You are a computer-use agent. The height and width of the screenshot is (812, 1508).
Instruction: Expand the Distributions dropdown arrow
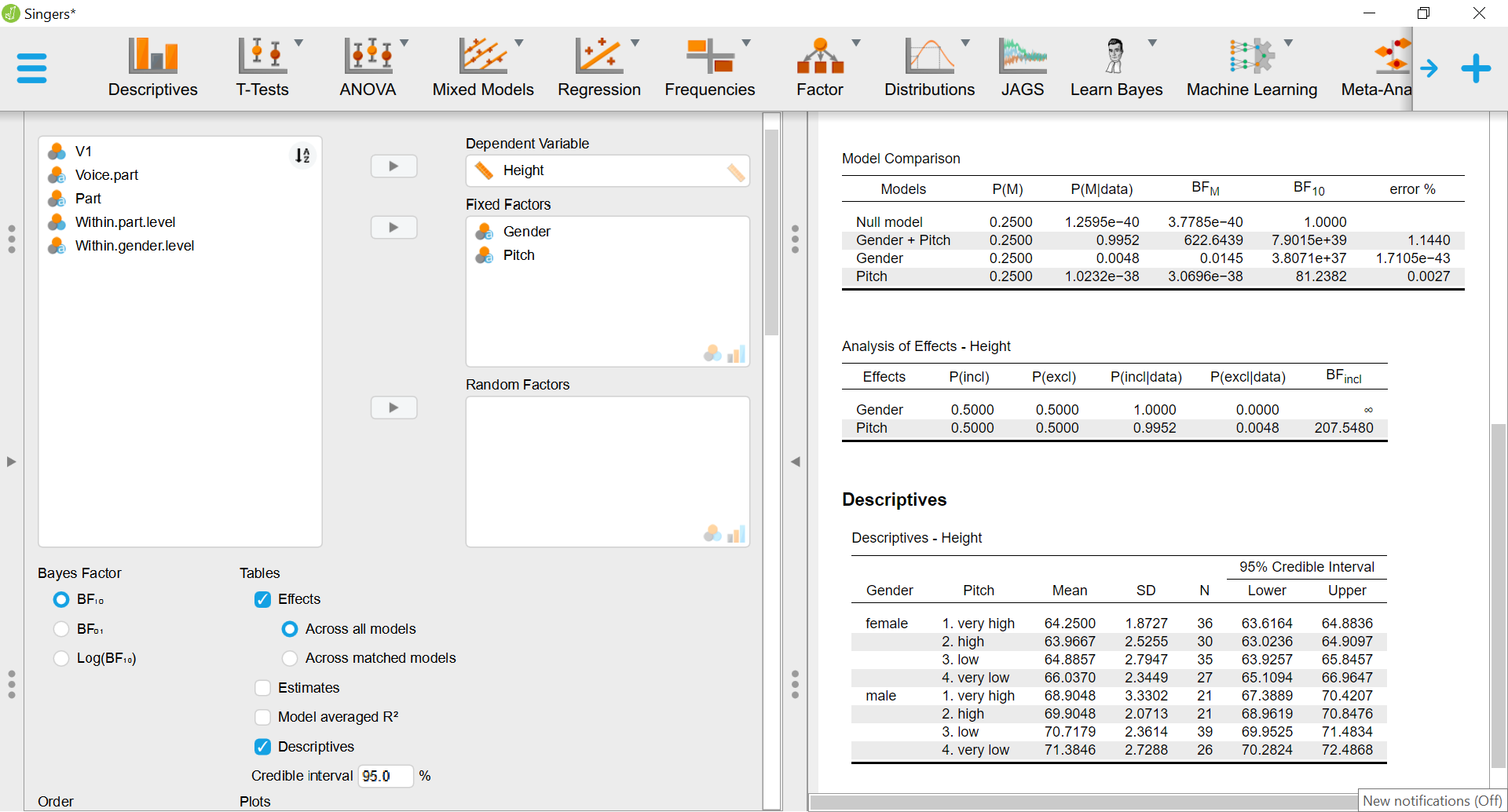[966, 42]
